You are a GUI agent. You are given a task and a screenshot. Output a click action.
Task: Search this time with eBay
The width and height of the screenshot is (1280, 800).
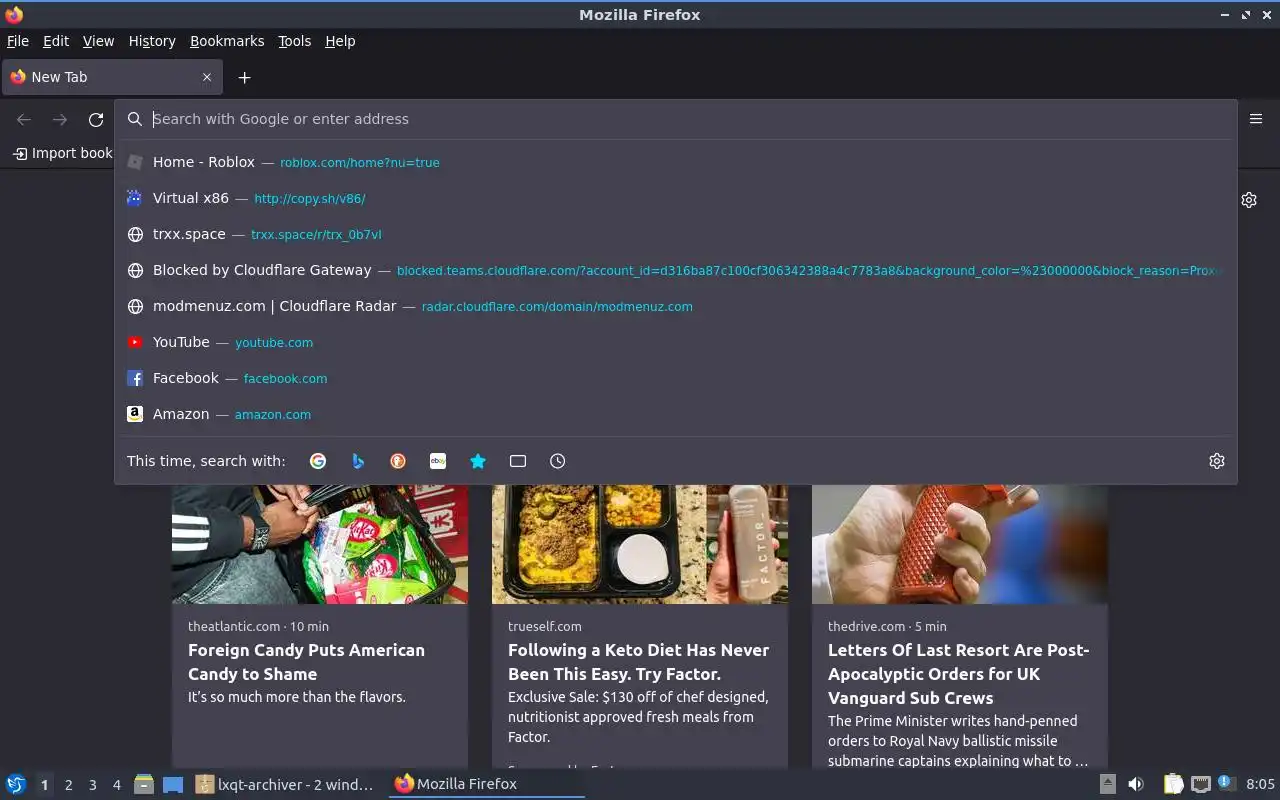[438, 461]
